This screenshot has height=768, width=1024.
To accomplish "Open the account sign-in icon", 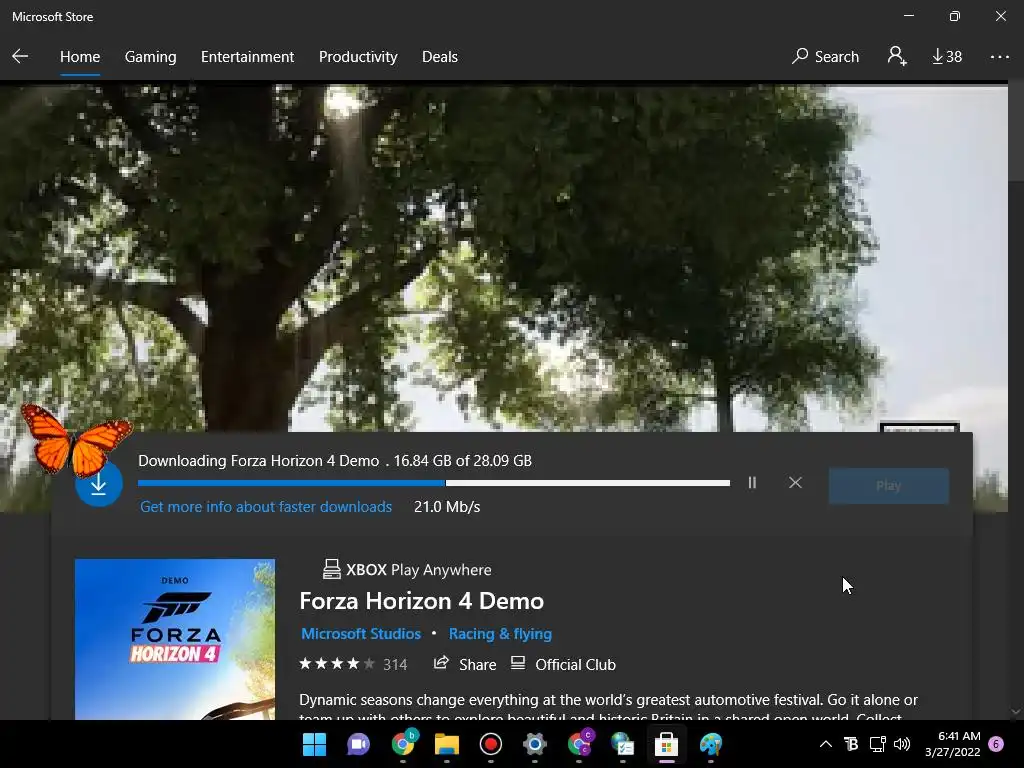I will [x=897, y=56].
